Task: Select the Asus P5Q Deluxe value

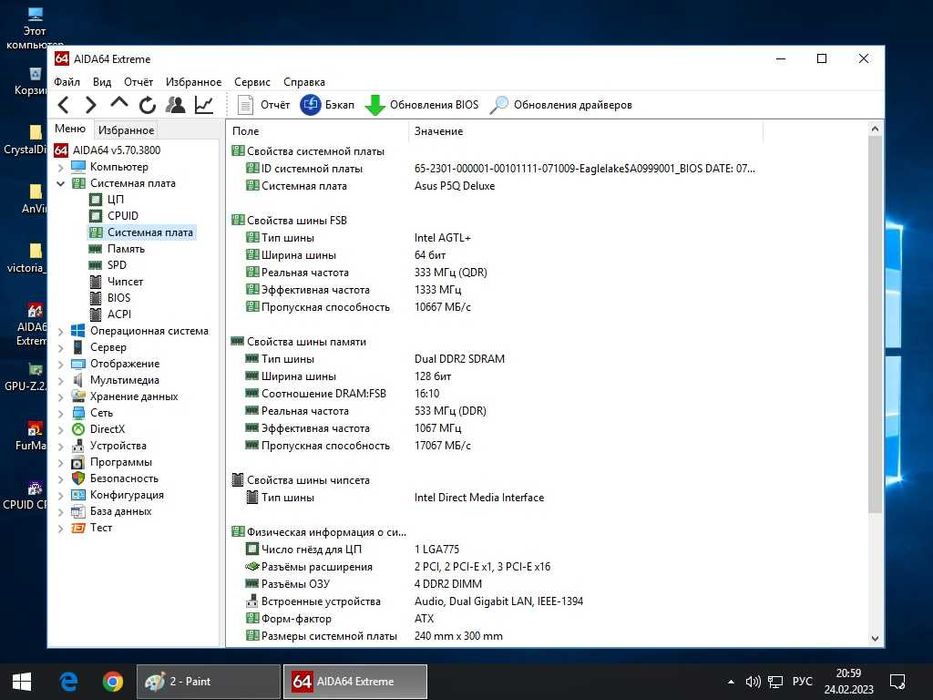Action: [454, 186]
